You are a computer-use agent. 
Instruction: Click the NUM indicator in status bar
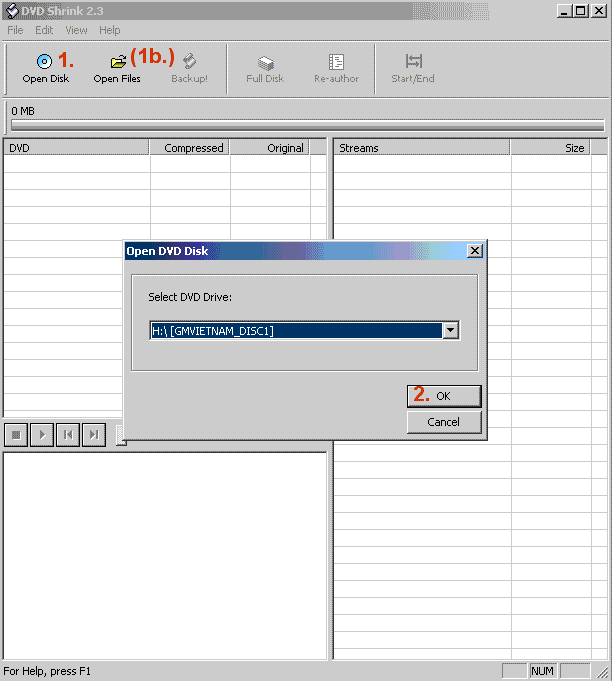click(x=543, y=671)
